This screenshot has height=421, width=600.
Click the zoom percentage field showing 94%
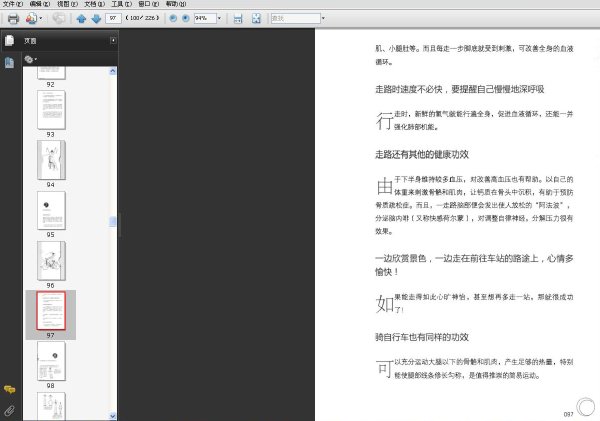(205, 18)
